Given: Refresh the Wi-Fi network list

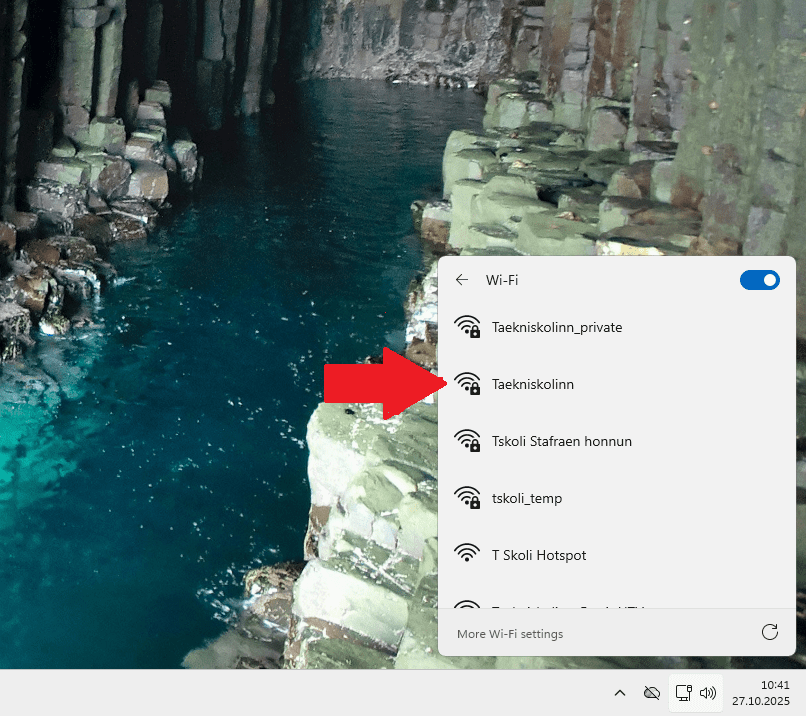Looking at the screenshot, I should [x=769, y=632].
